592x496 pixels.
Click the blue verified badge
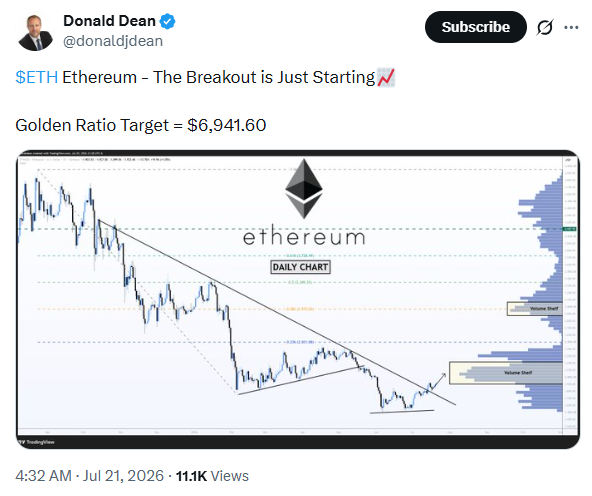click(167, 21)
